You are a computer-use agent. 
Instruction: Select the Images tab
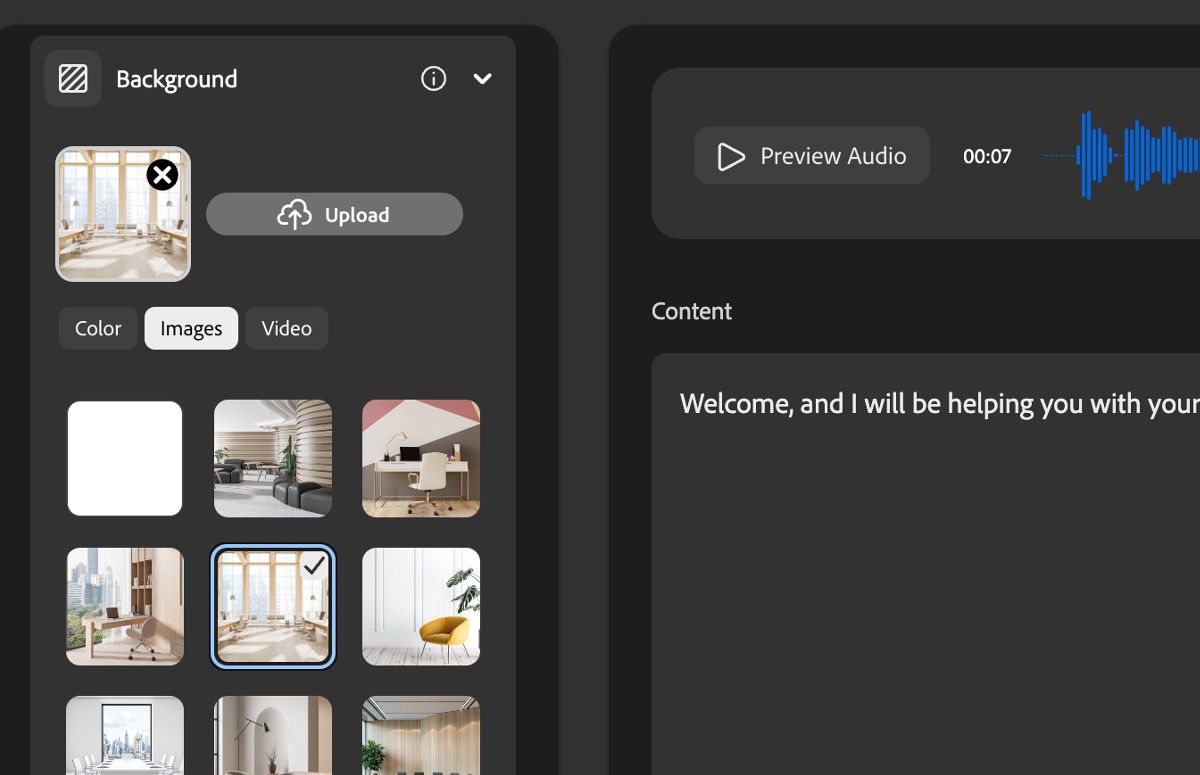pyautogui.click(x=191, y=328)
